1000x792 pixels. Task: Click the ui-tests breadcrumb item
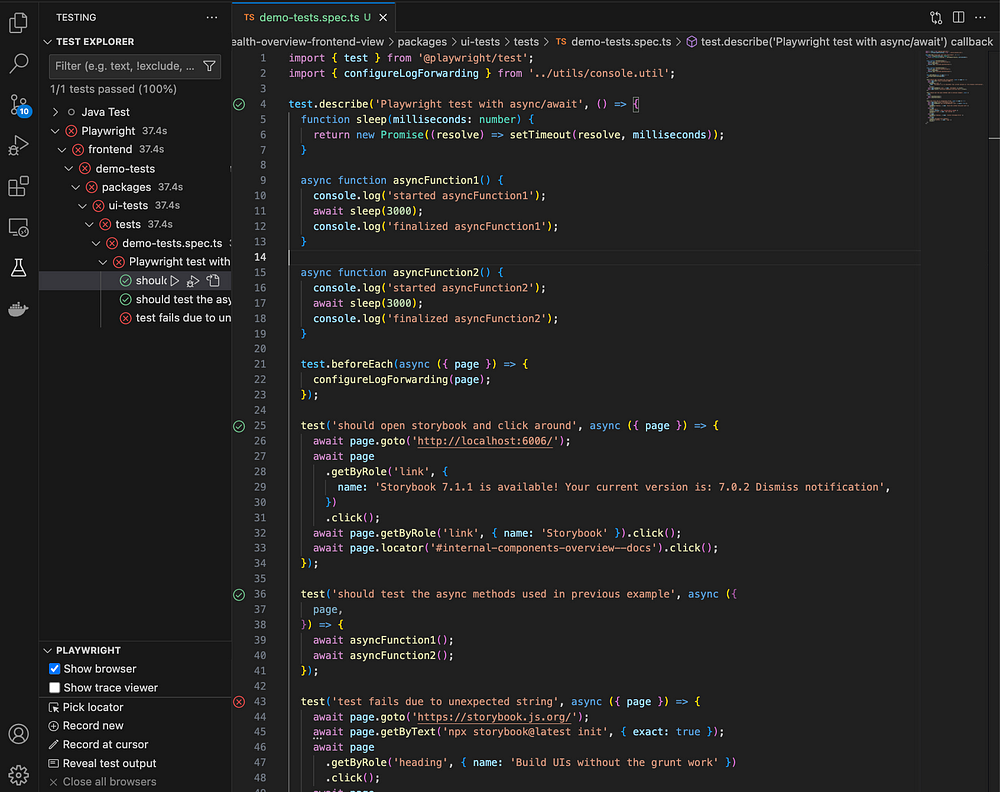[480, 41]
